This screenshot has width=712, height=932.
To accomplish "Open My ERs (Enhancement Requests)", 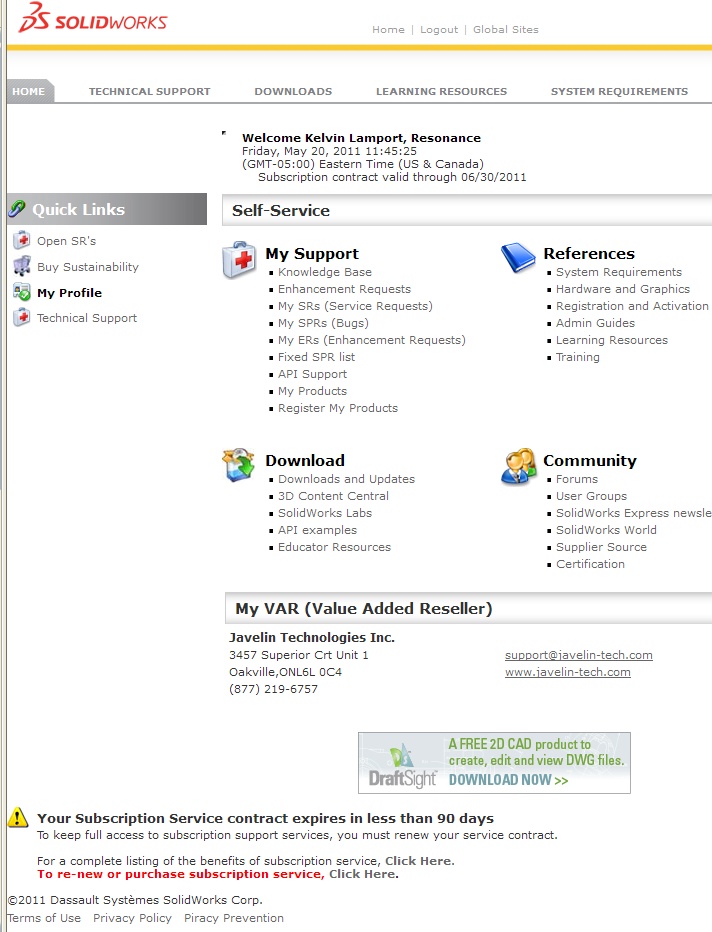I will (371, 340).
